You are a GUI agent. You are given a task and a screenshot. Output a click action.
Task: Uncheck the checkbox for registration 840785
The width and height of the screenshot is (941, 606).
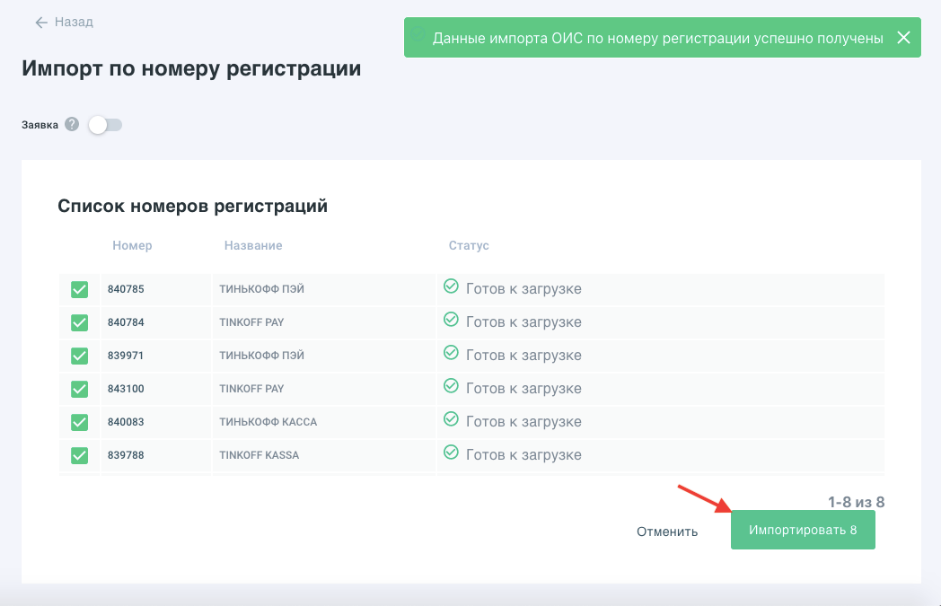pos(80,290)
